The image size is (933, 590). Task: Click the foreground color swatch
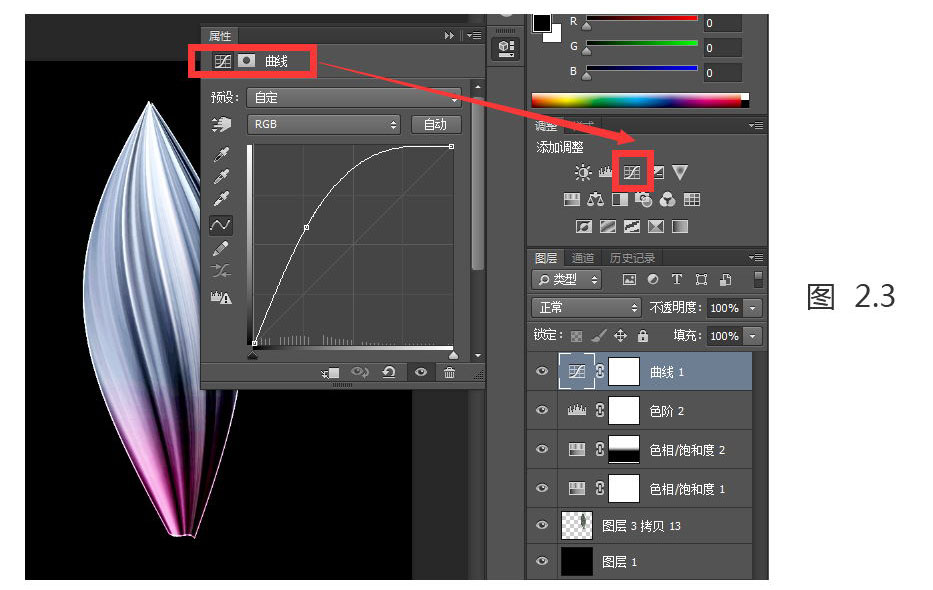coord(541,23)
